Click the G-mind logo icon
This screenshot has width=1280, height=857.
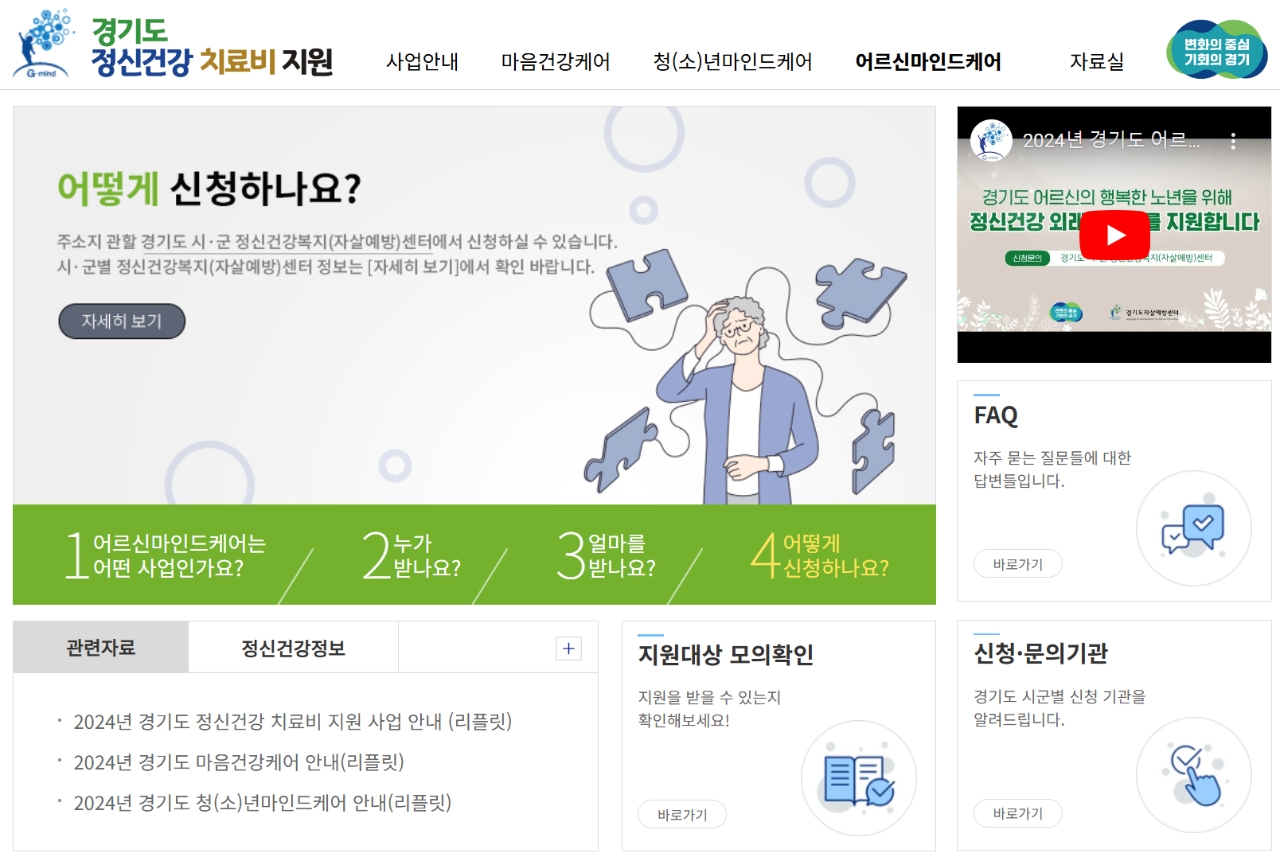(45, 43)
